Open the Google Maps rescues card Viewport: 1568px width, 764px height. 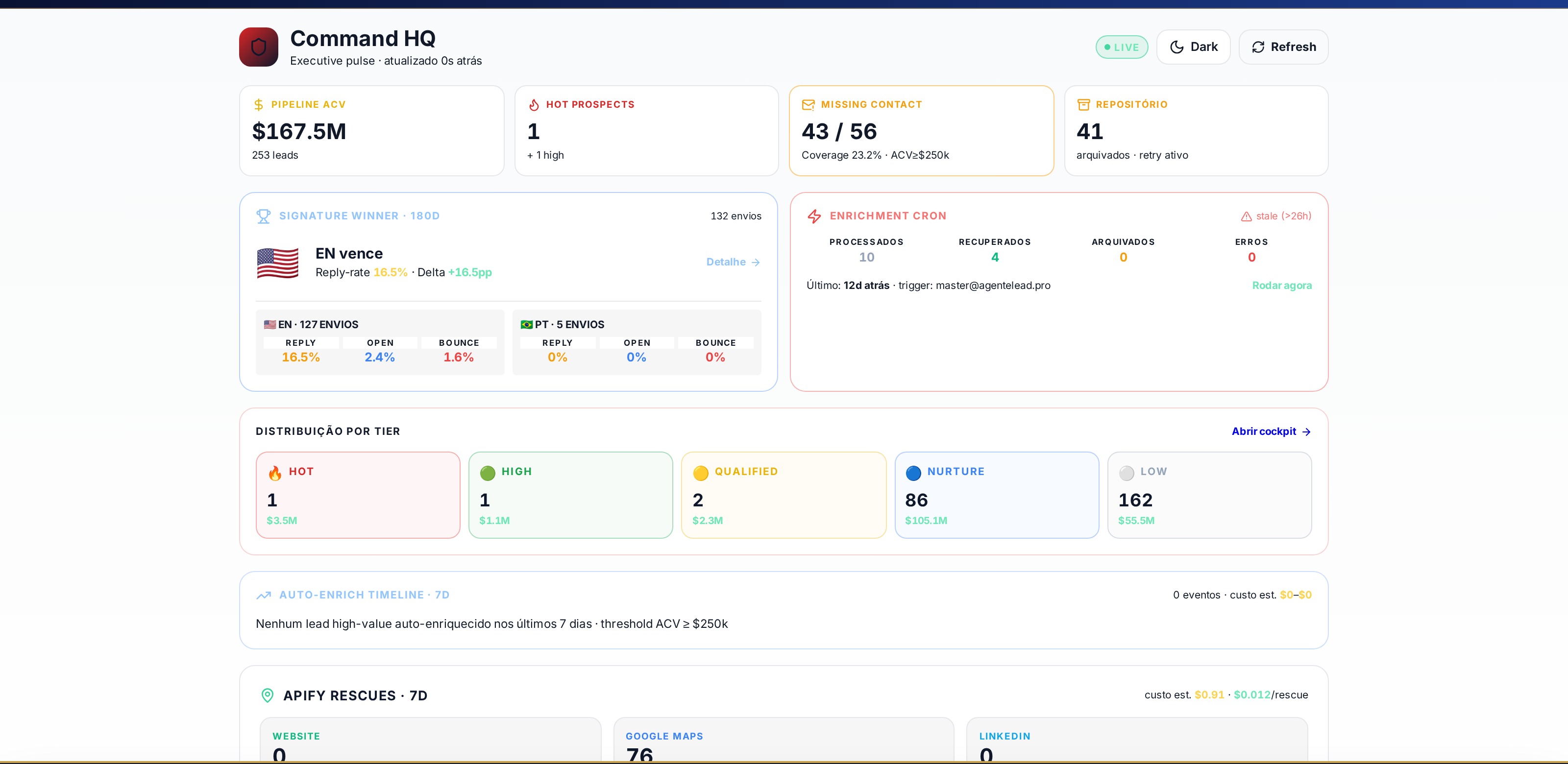tap(784, 740)
